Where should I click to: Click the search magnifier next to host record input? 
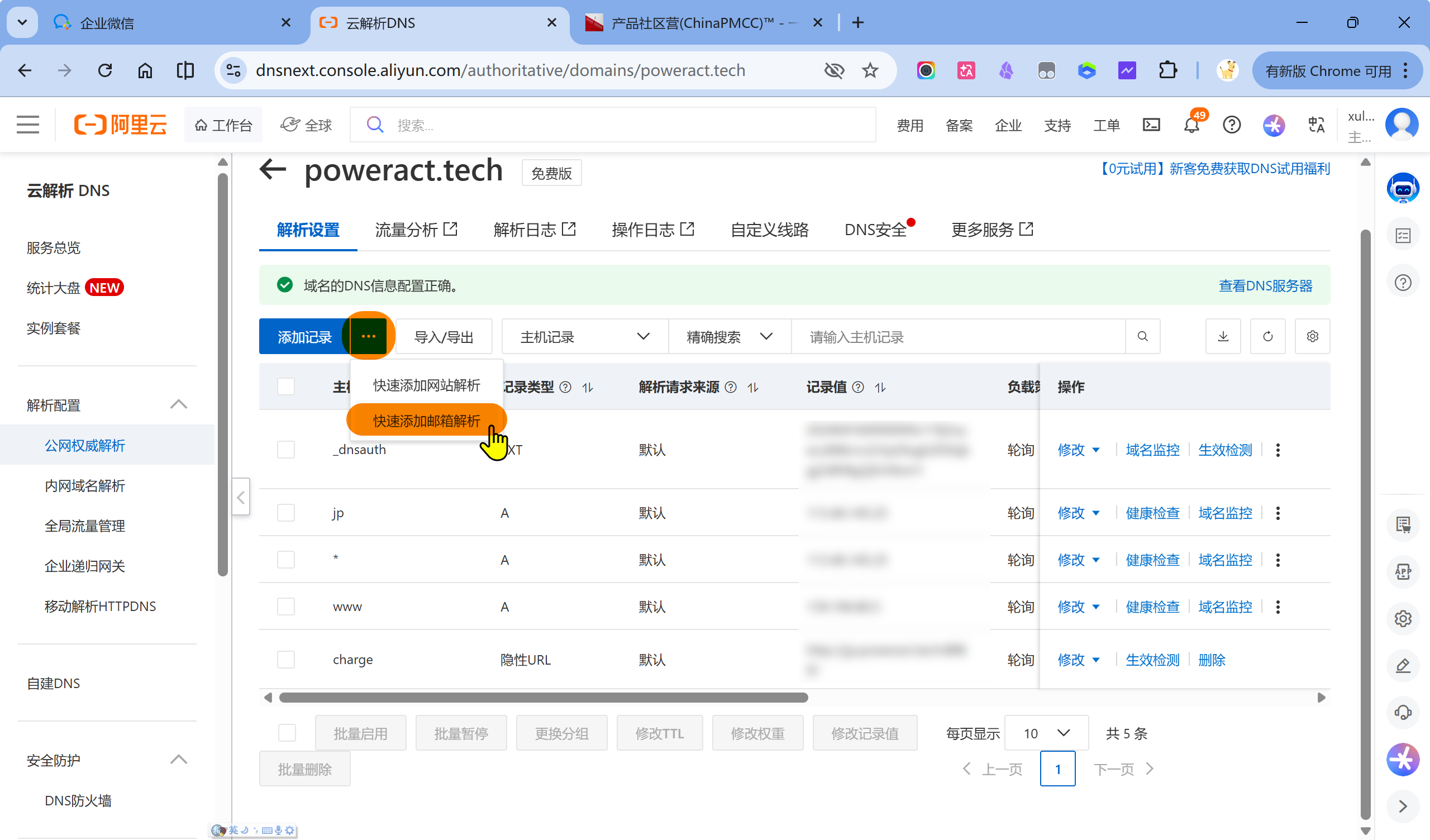1142,337
